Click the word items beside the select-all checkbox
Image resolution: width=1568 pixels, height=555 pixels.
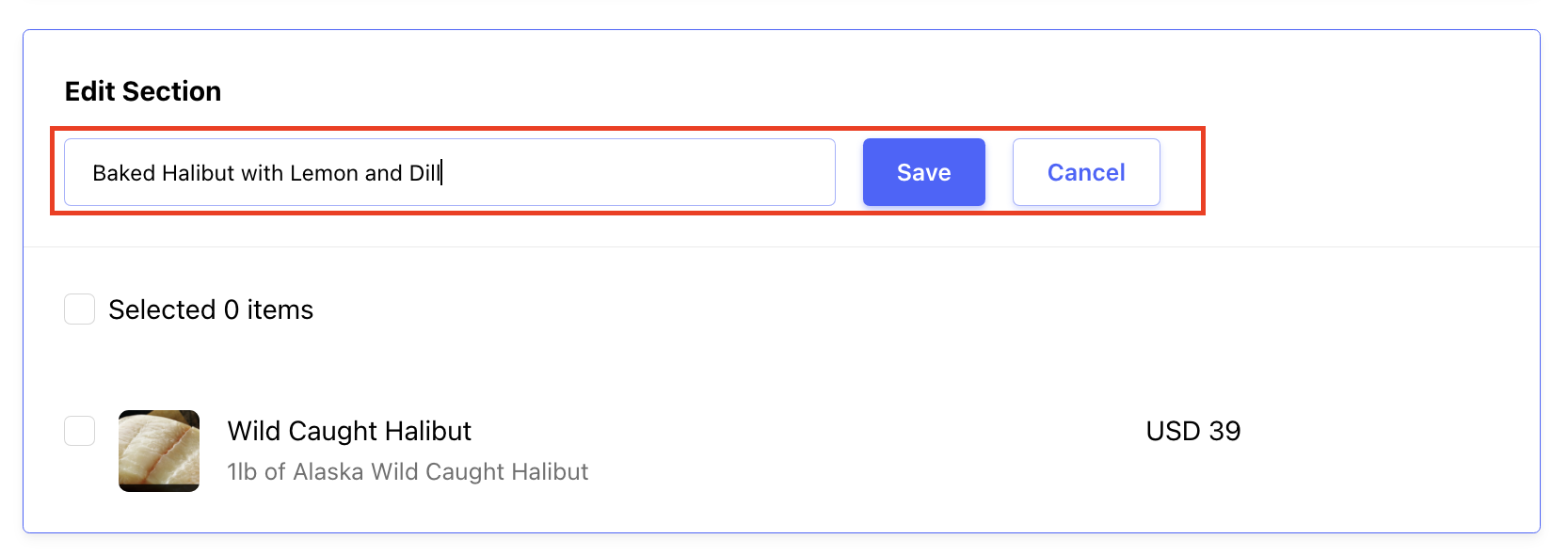[280, 309]
